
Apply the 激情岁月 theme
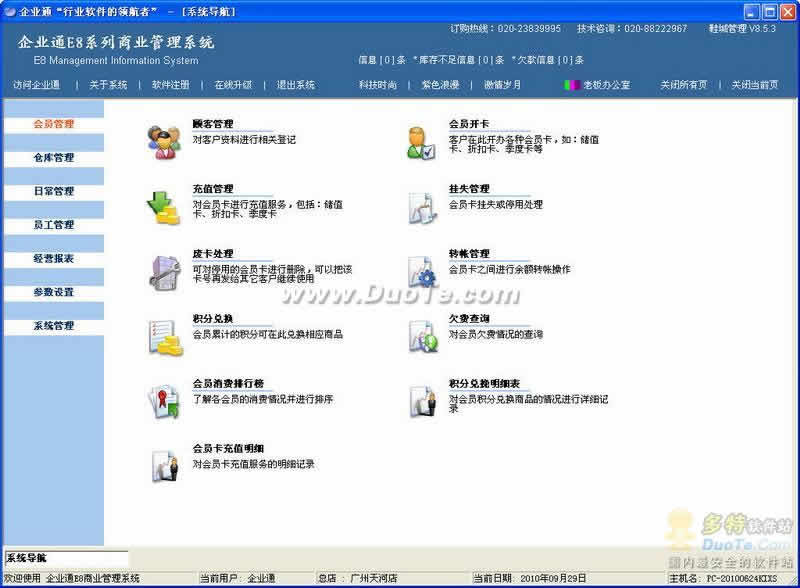pos(503,85)
